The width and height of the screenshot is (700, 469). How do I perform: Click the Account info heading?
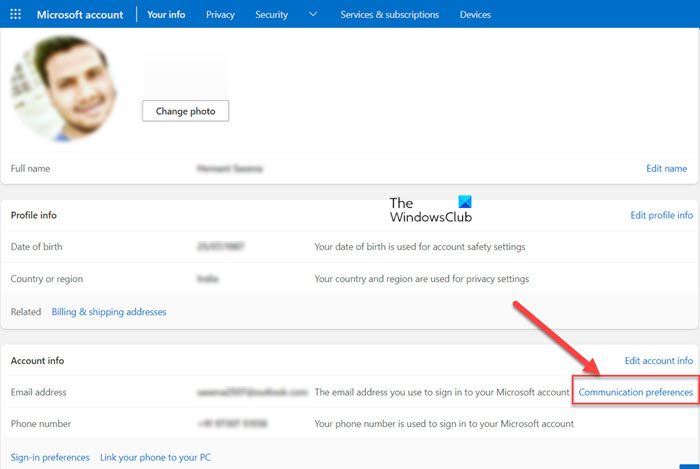(38, 360)
